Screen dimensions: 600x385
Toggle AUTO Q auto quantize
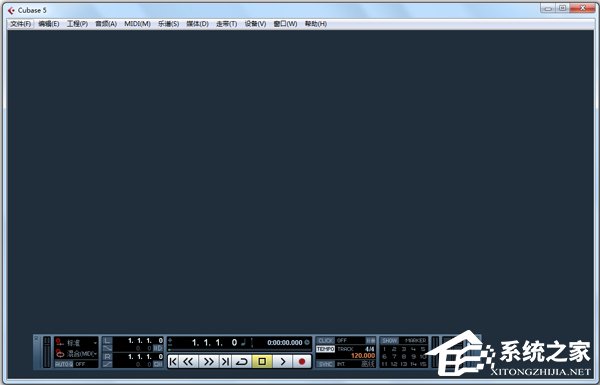coord(64,364)
